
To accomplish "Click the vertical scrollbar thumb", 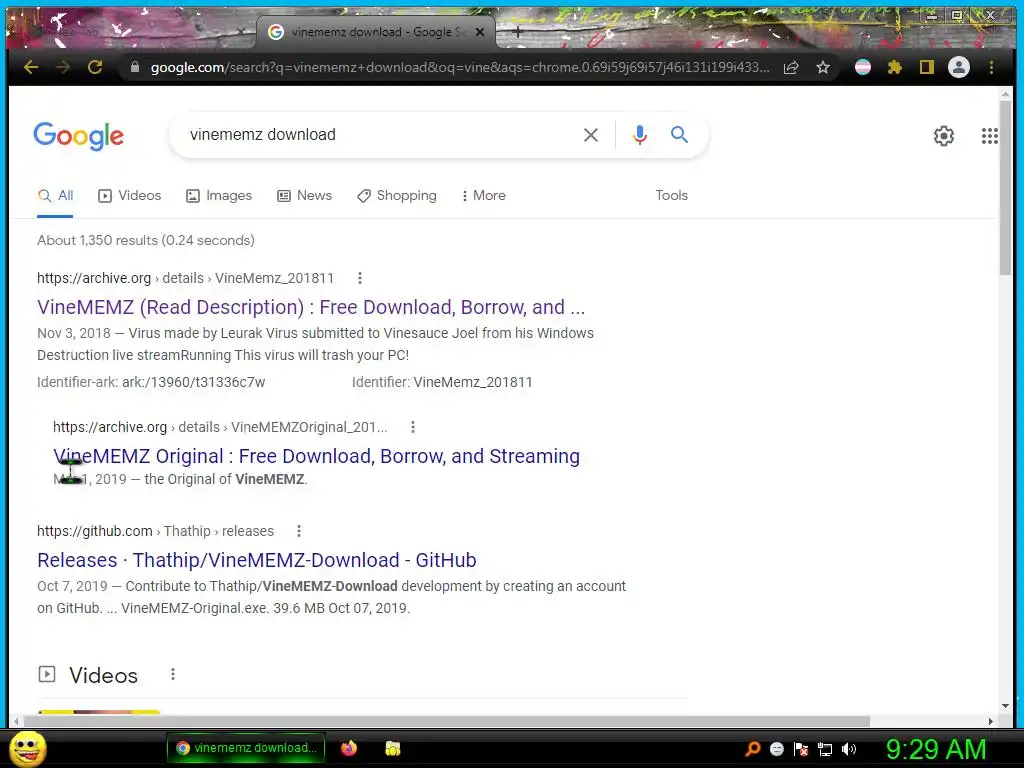I will point(1005,188).
